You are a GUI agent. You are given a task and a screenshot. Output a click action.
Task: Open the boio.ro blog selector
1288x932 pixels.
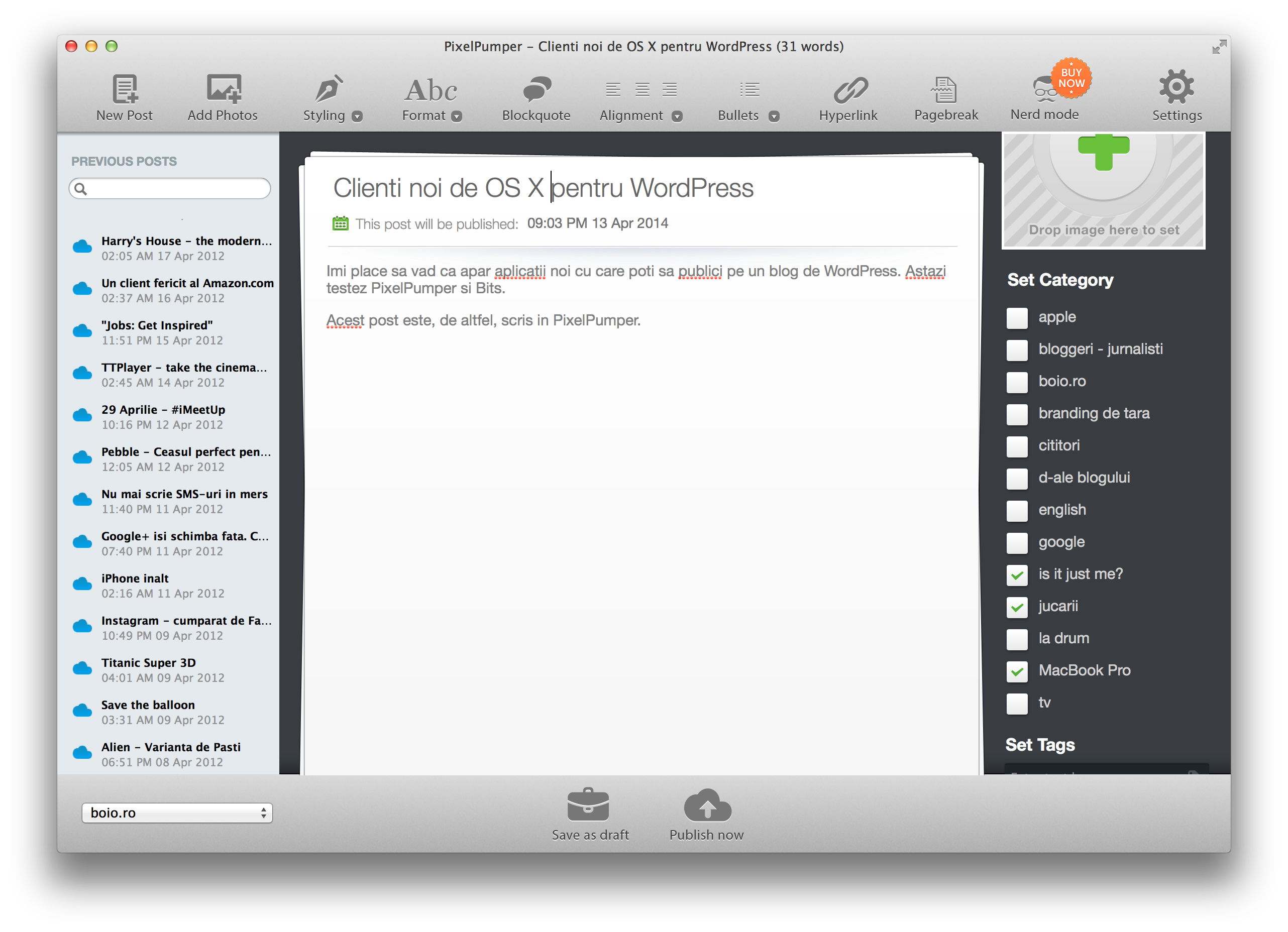[177, 812]
